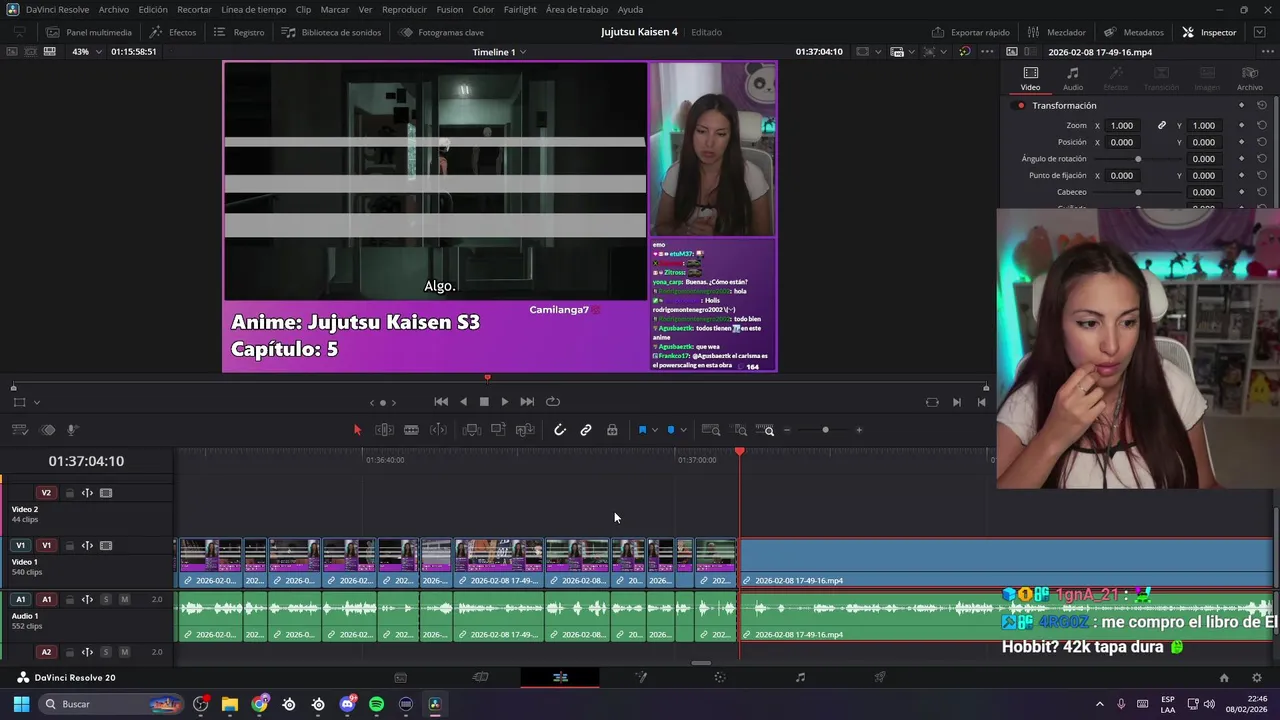Screen dimensions: 1280x720
Task: Open the Audio tab in Inspector
Action: coord(1072,79)
